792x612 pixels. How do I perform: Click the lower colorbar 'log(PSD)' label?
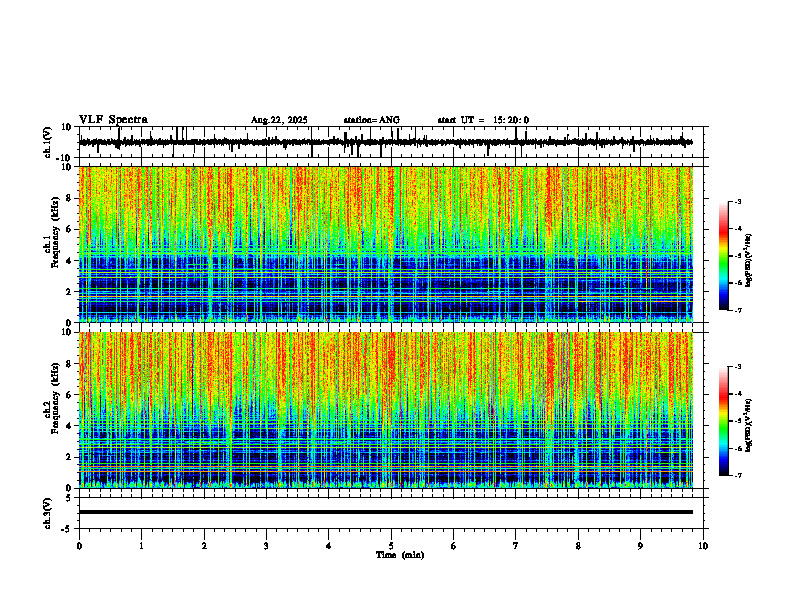(749, 425)
